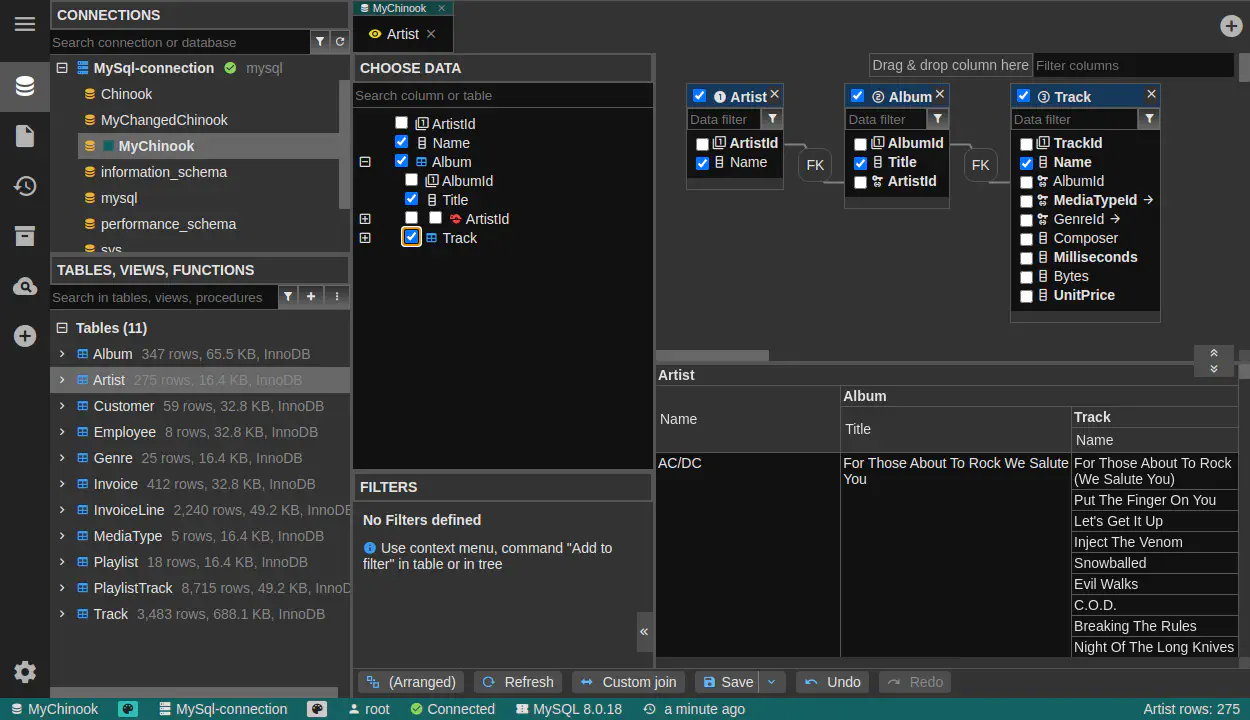This screenshot has height=720, width=1250.
Task: Open the archive sidebar icon
Action: pos(25,236)
